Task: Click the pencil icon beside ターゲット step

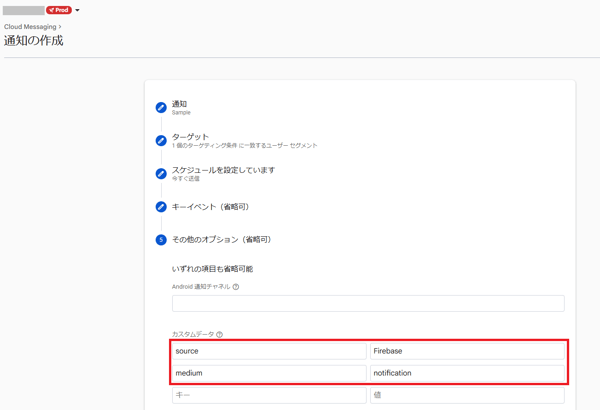Action: coord(161,141)
